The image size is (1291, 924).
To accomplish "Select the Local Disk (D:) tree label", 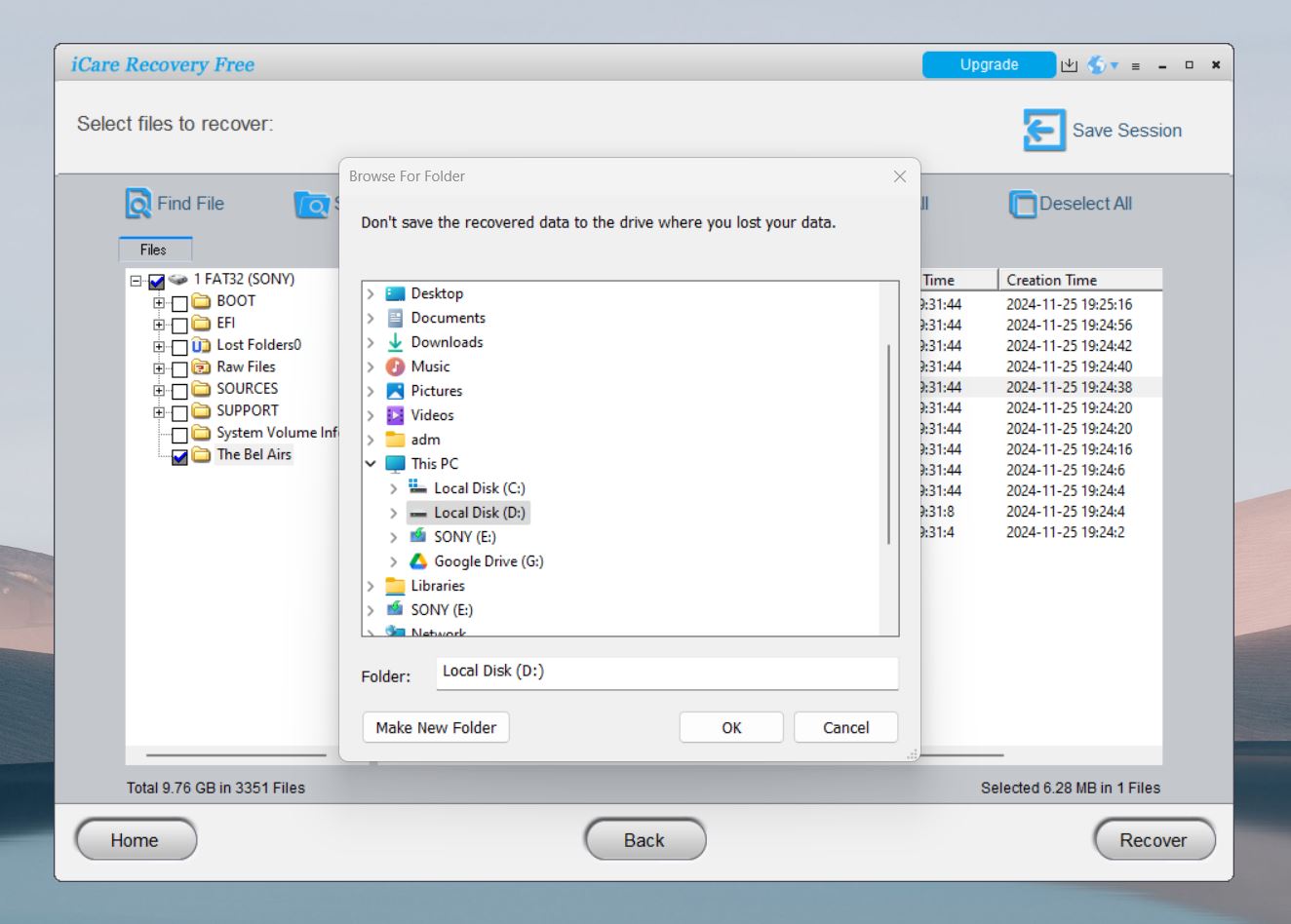I will click(480, 513).
